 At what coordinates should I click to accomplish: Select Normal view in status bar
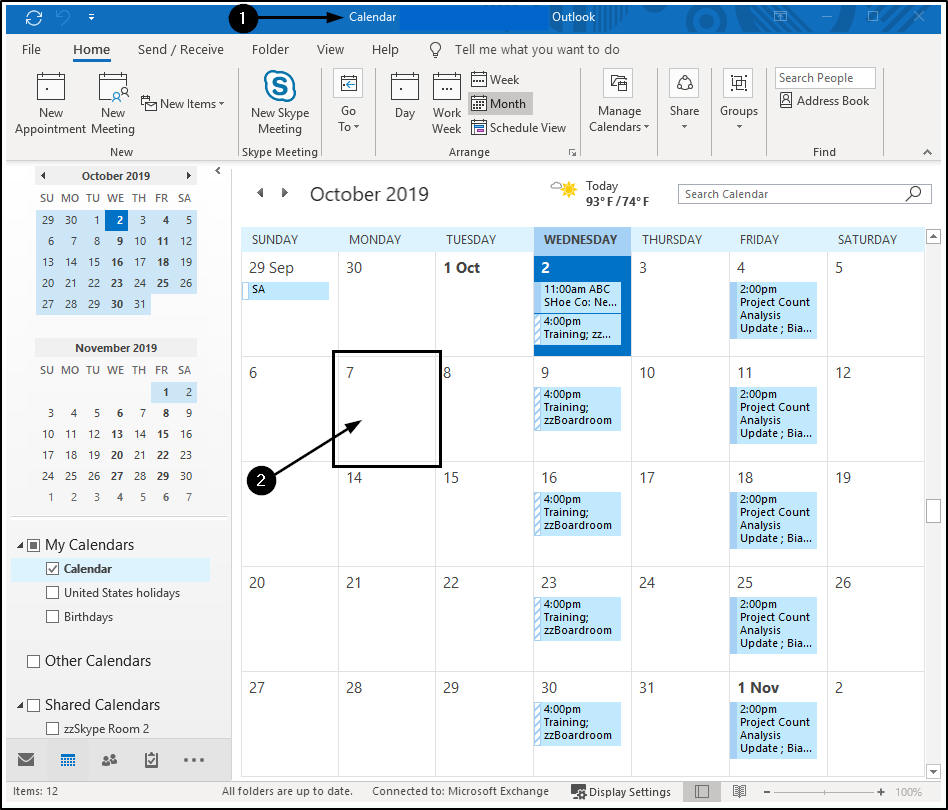click(702, 791)
